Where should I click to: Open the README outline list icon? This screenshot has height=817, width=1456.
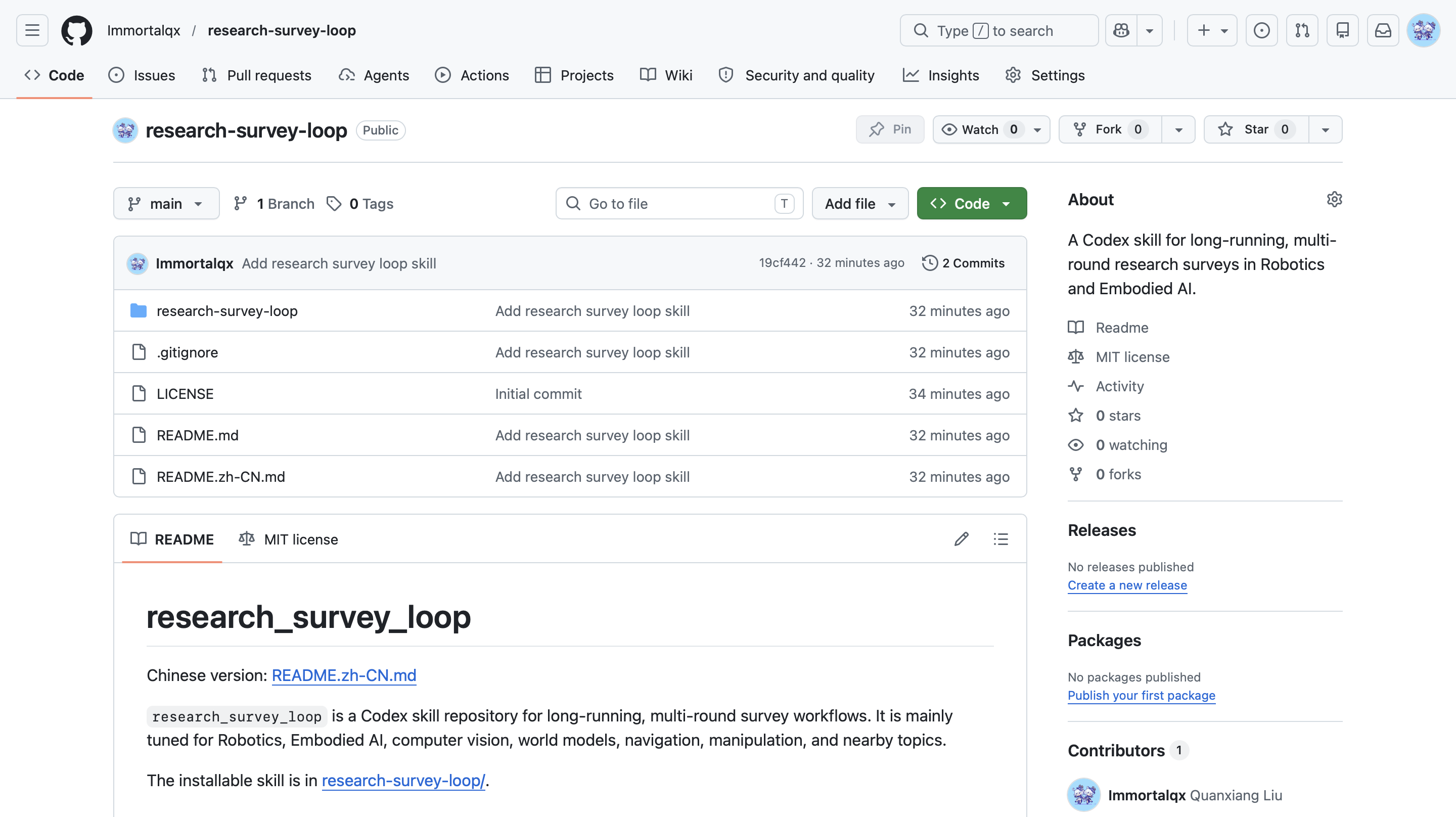(1000, 539)
